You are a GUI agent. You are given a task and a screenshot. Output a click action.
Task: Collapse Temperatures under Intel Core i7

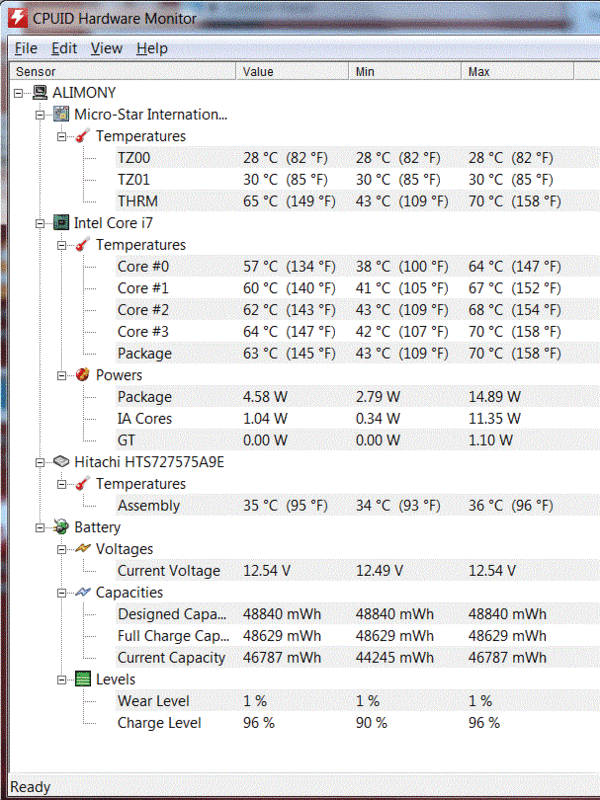61,245
